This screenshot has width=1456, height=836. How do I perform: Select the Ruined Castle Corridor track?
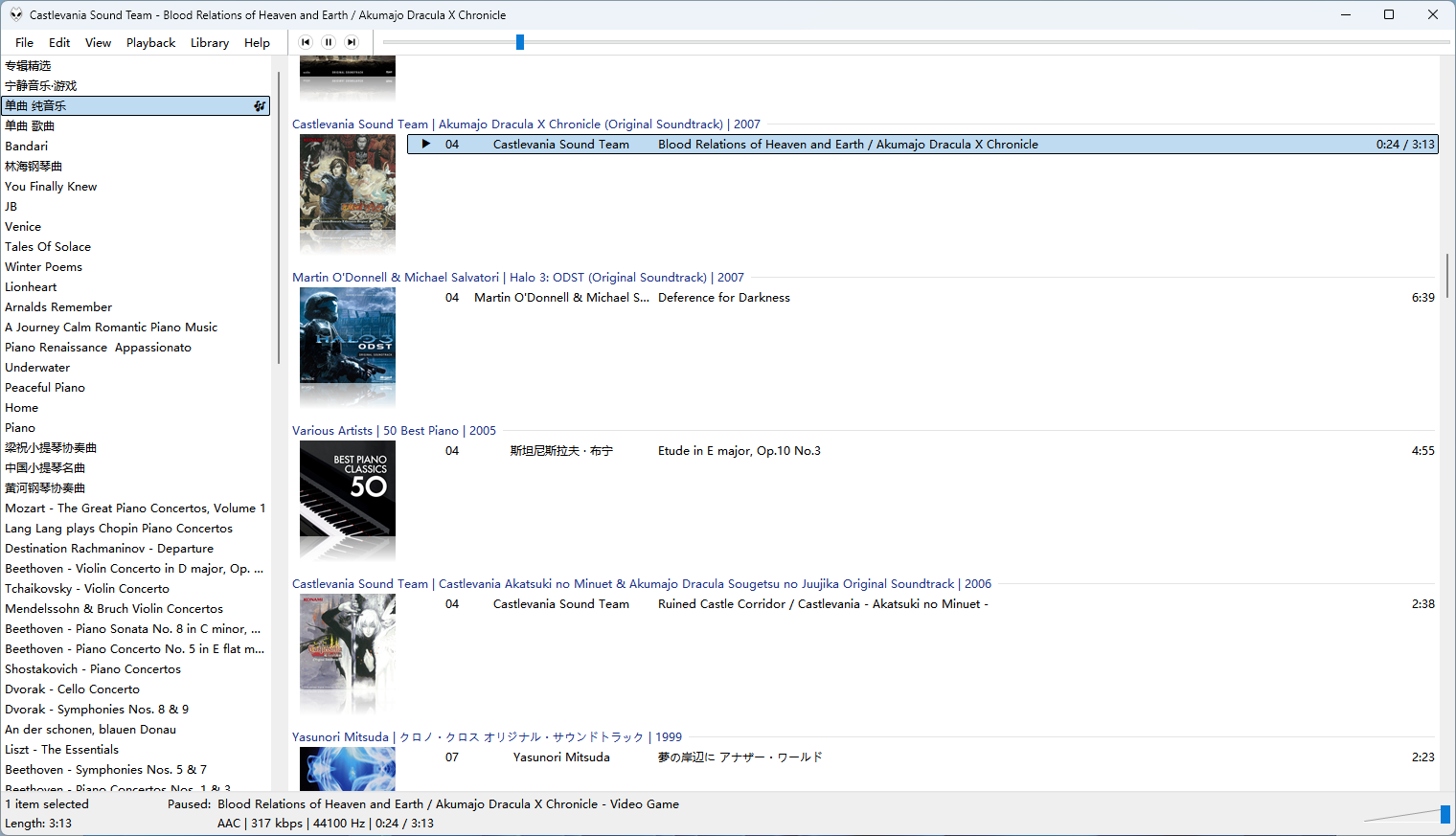tap(921, 604)
